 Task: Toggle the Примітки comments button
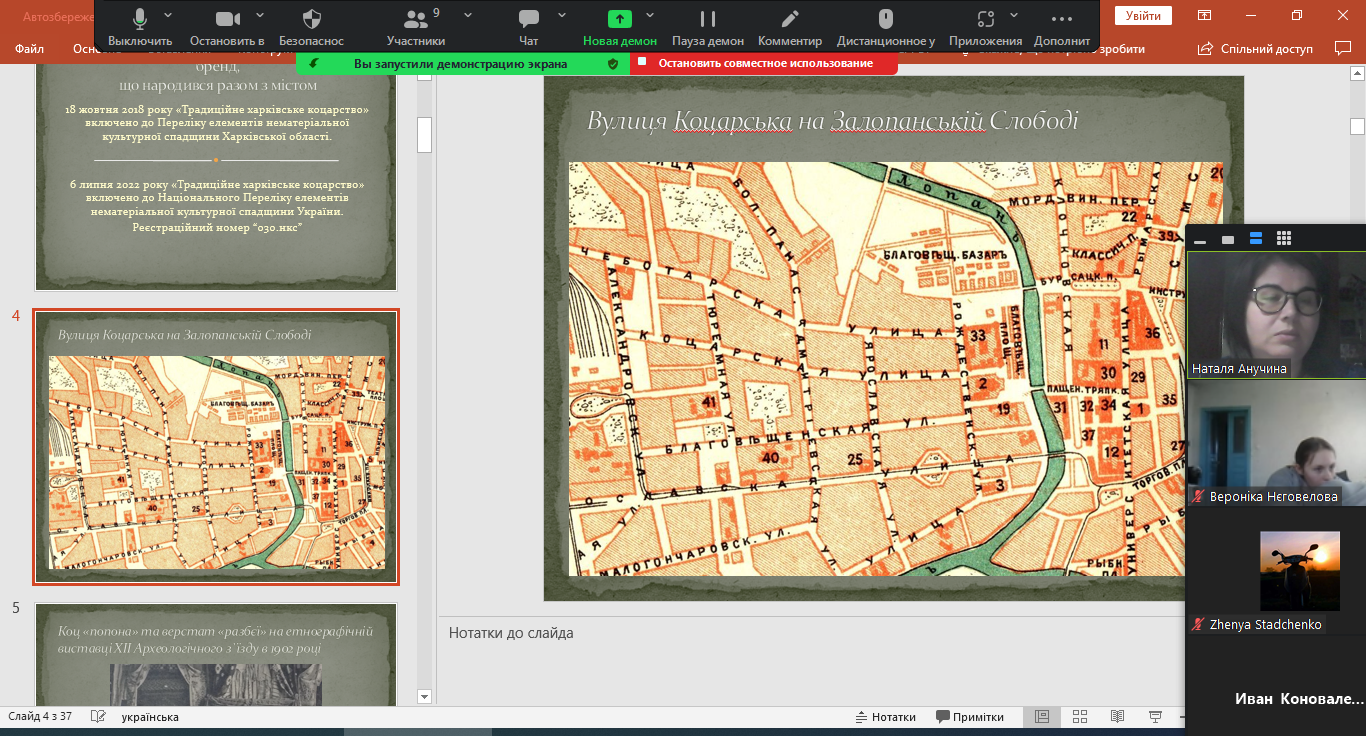point(970,717)
